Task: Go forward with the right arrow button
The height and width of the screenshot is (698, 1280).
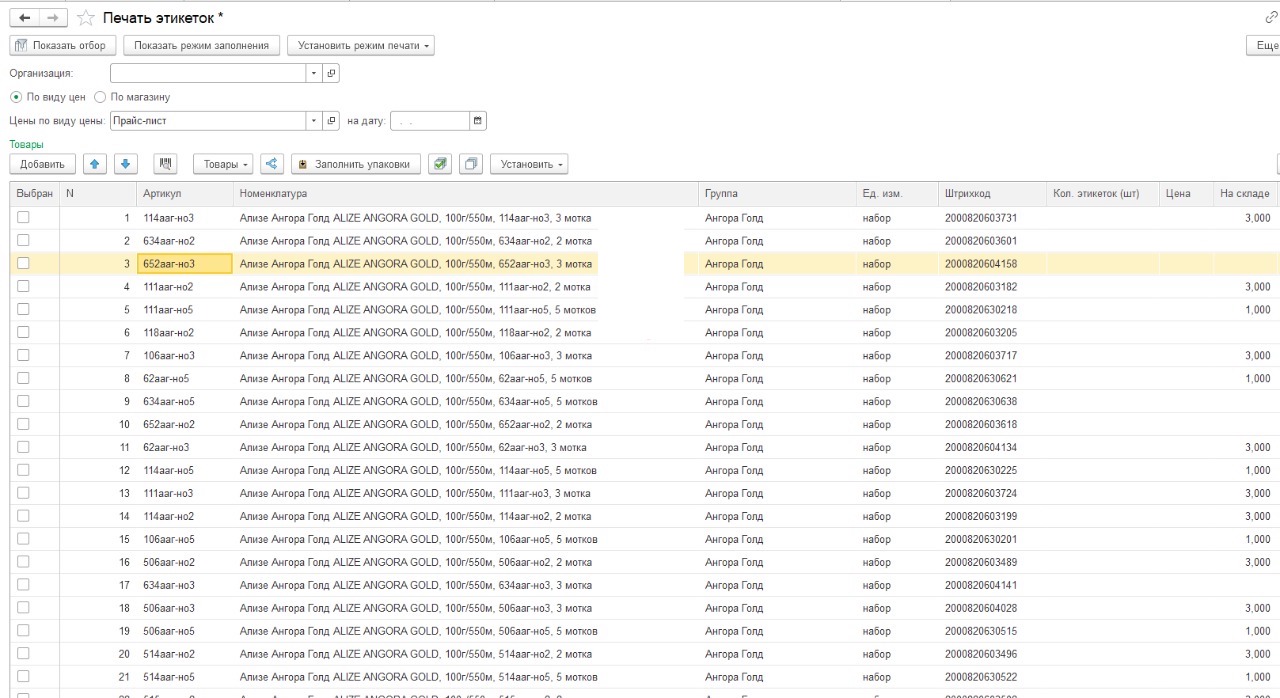Action: point(53,18)
